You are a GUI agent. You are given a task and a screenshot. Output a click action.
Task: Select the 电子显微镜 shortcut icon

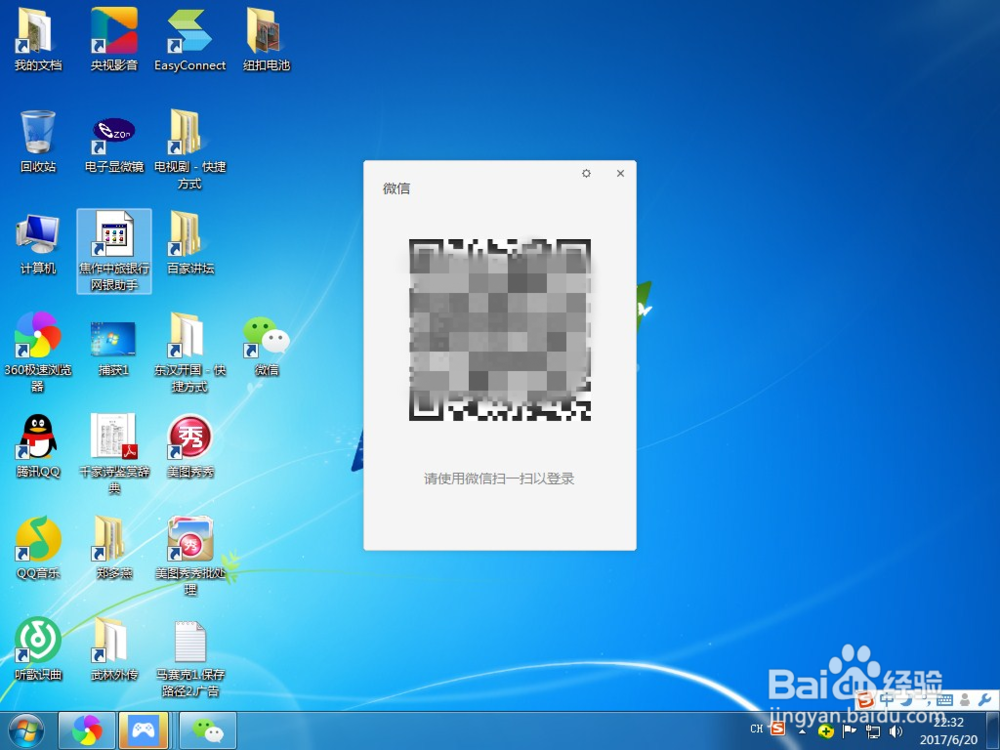(114, 144)
